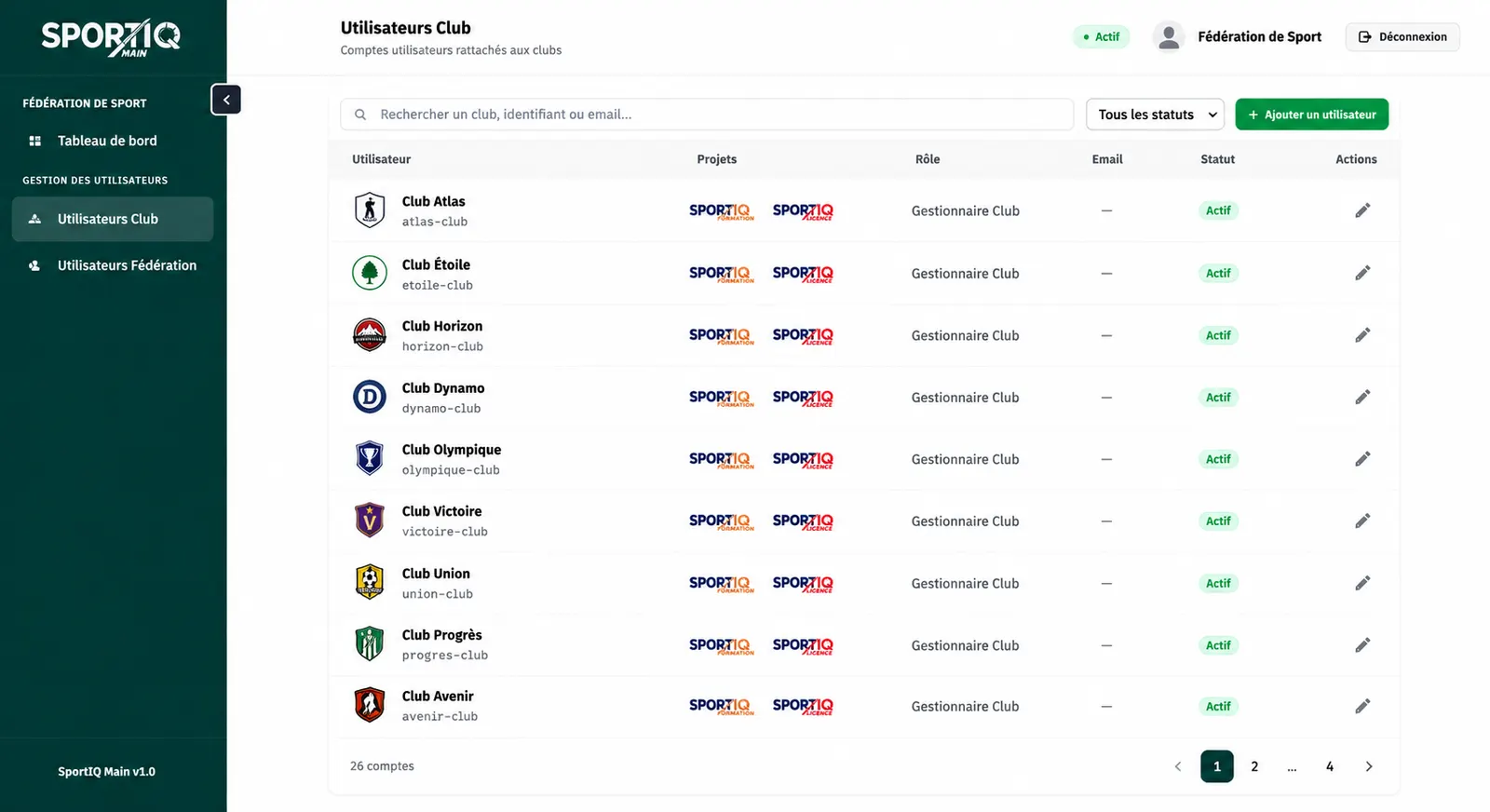Click the edit icon for Club Union
Viewport: 1490px width, 812px height.
1362,583
